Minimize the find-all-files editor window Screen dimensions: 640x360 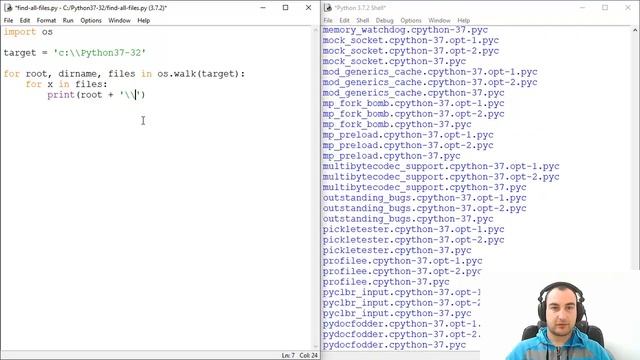point(263,8)
